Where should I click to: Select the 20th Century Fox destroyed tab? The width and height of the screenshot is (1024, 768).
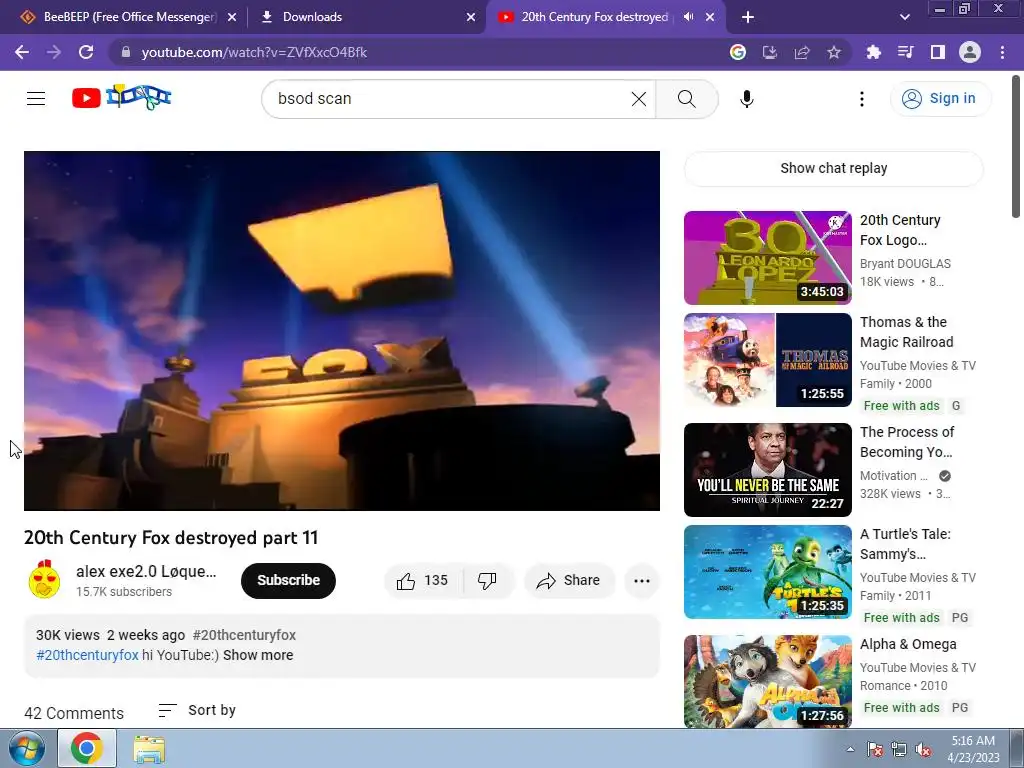[594, 17]
